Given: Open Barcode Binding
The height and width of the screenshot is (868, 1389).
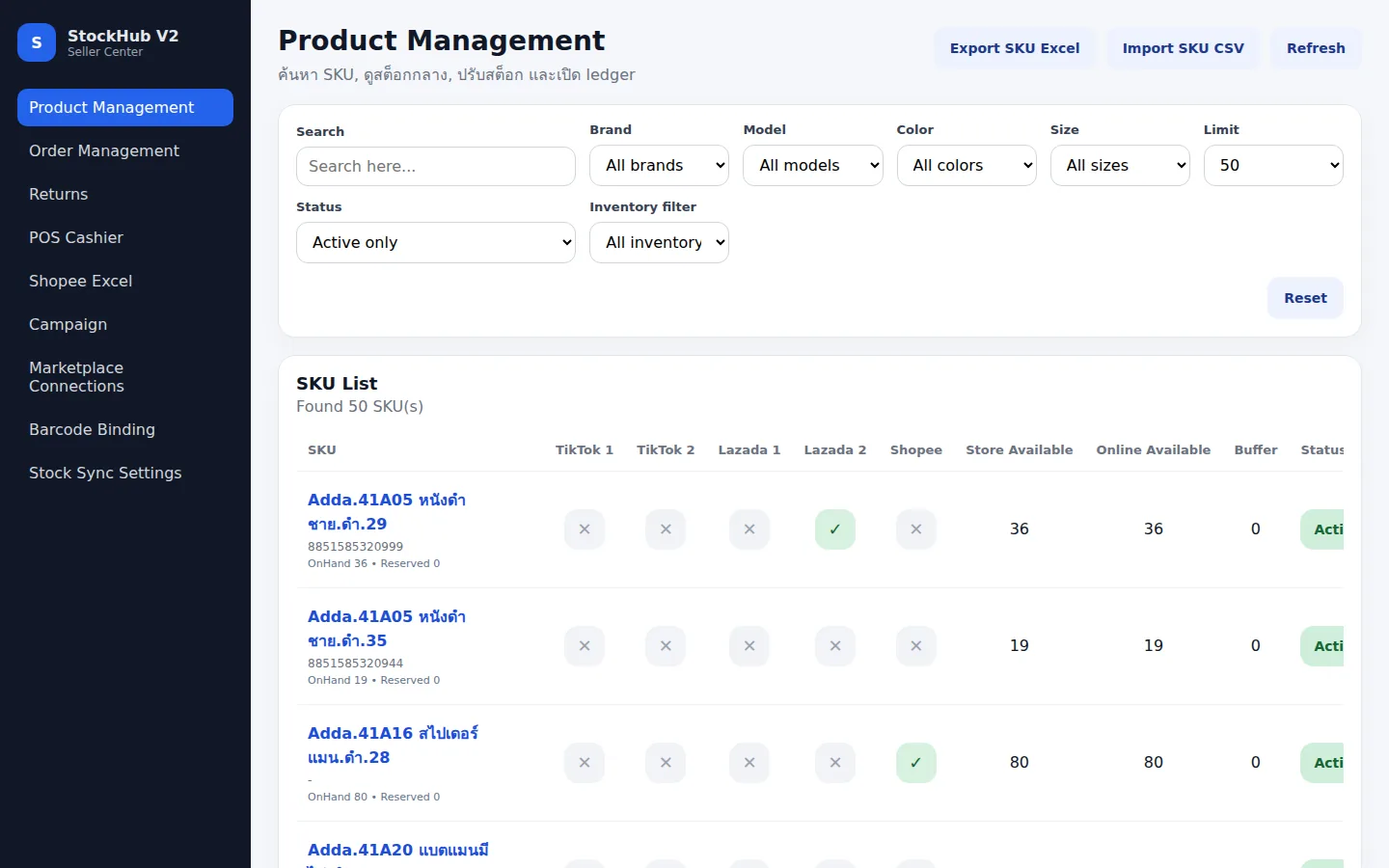Looking at the screenshot, I should (125, 429).
